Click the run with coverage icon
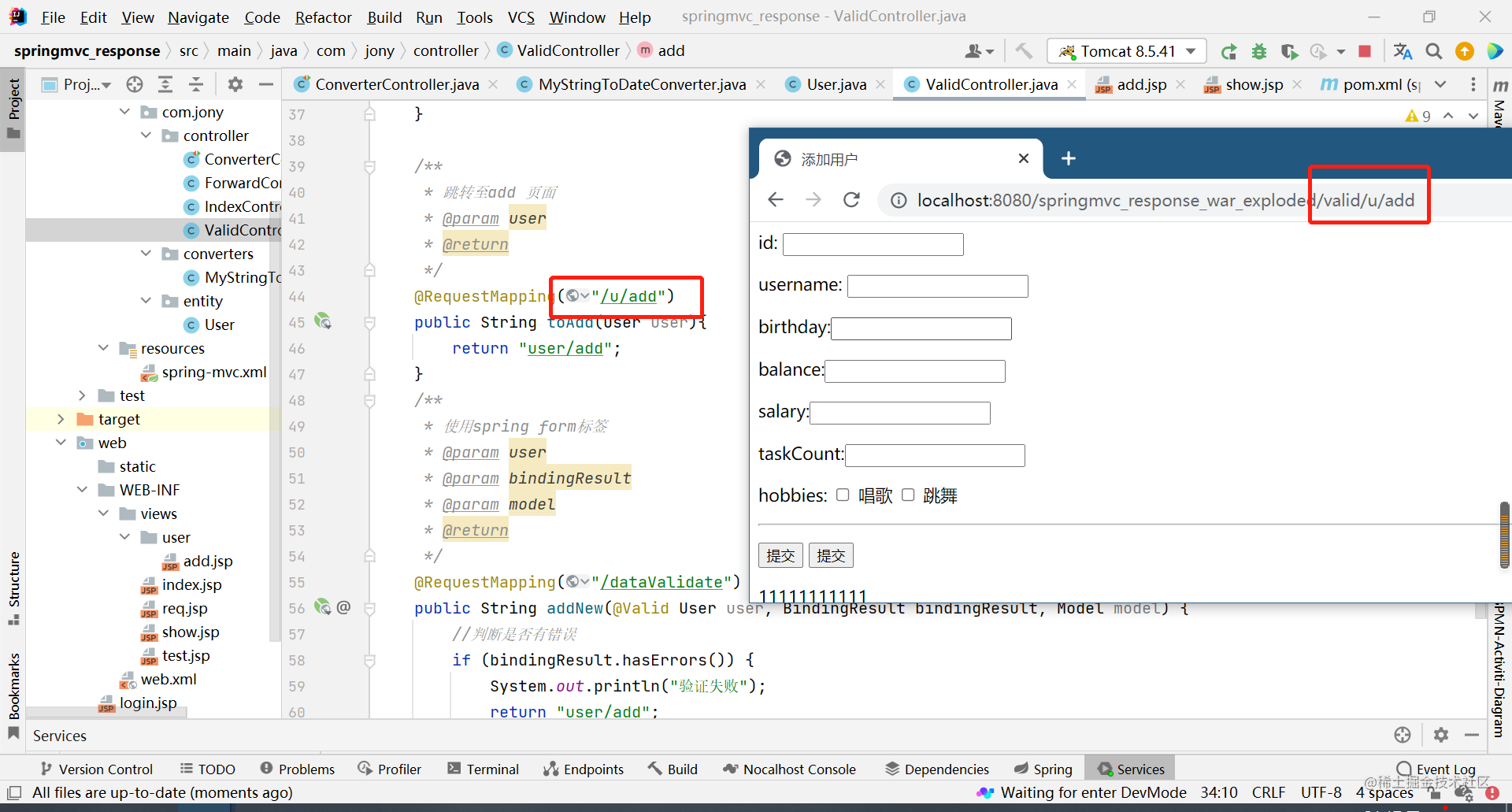Screen dimensions: 1512x812 (x=1289, y=52)
